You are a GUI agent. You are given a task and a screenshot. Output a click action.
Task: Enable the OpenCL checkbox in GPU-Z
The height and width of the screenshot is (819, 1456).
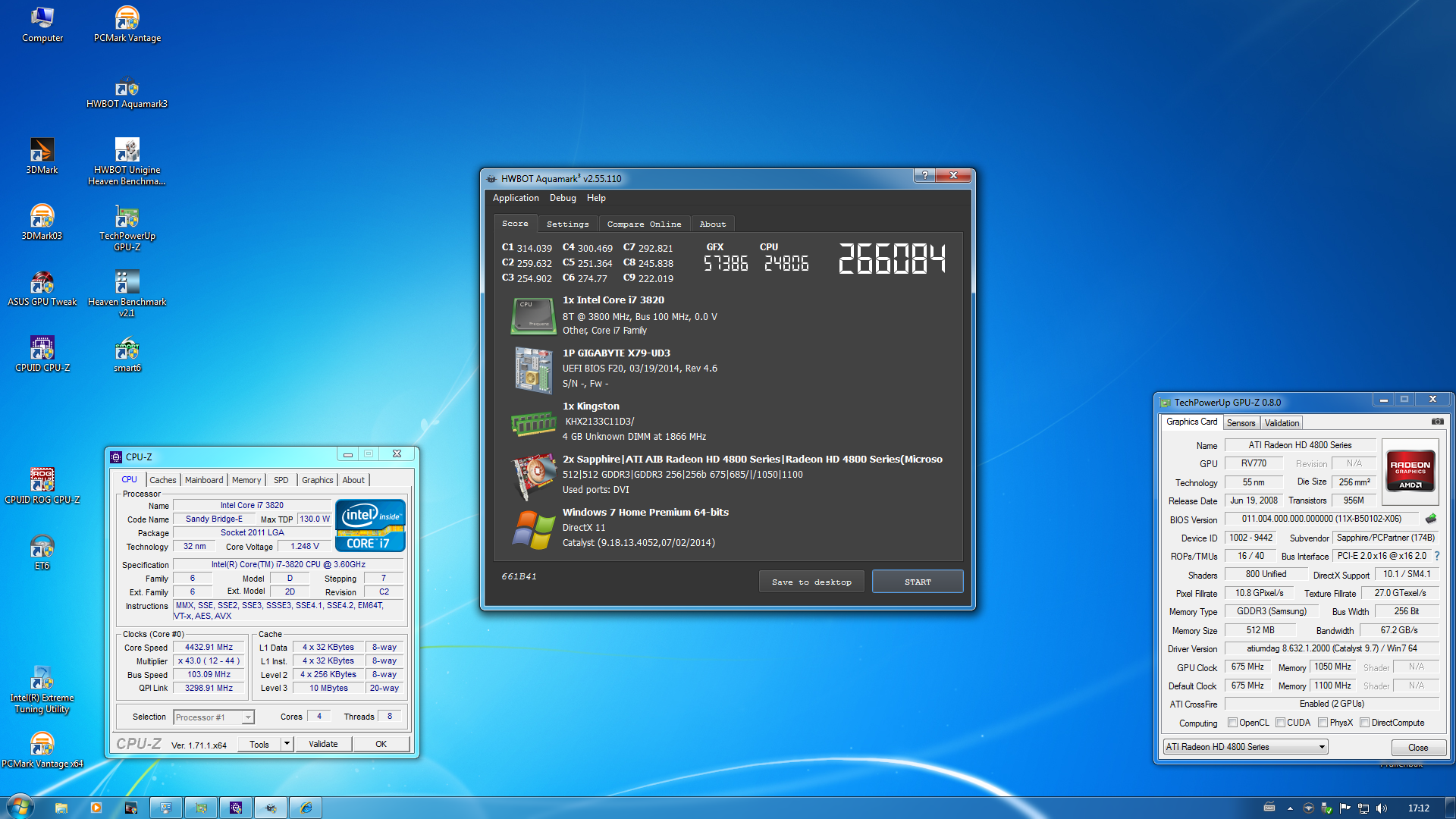1232,723
